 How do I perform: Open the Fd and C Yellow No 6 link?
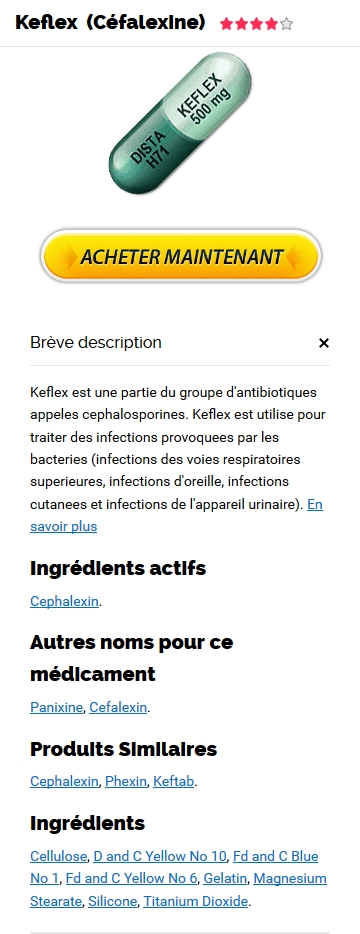click(134, 878)
